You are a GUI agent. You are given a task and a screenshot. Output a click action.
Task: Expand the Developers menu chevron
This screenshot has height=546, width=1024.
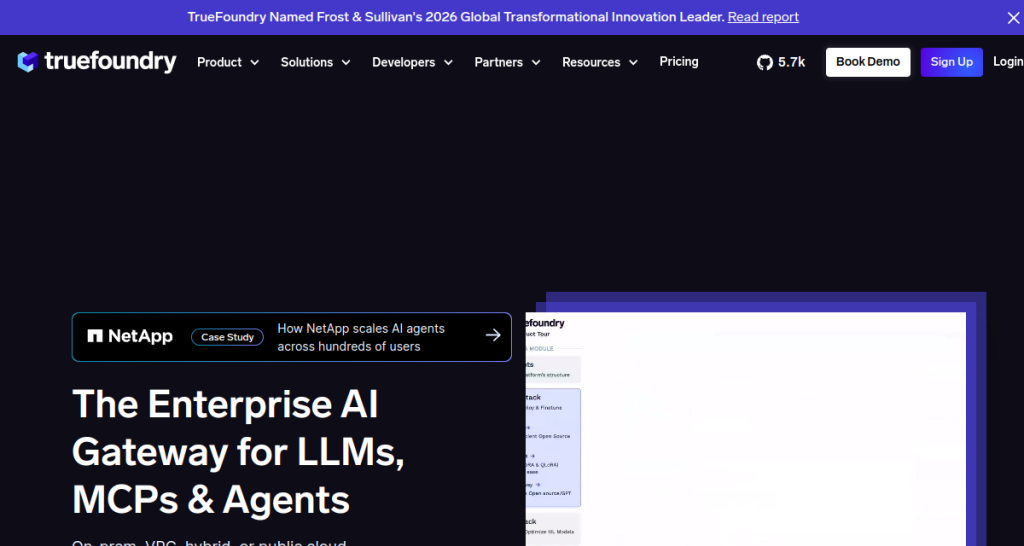[449, 63]
